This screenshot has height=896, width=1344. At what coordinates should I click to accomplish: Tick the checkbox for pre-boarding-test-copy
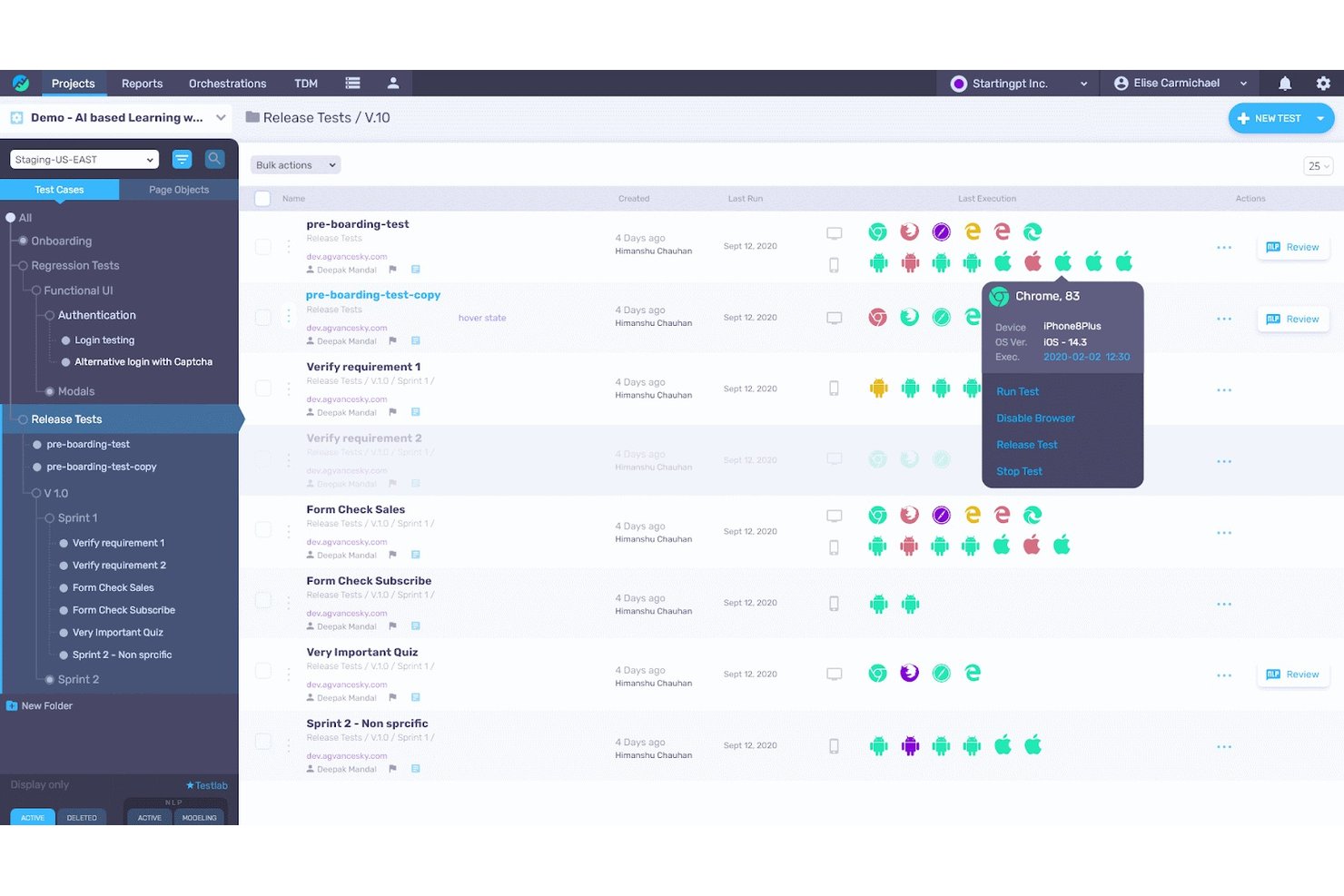click(x=262, y=317)
